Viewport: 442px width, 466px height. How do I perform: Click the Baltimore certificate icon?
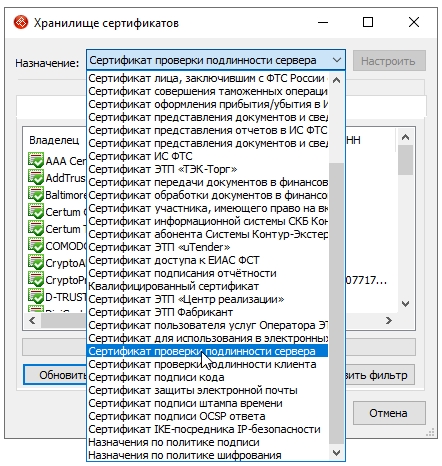pos(36,194)
